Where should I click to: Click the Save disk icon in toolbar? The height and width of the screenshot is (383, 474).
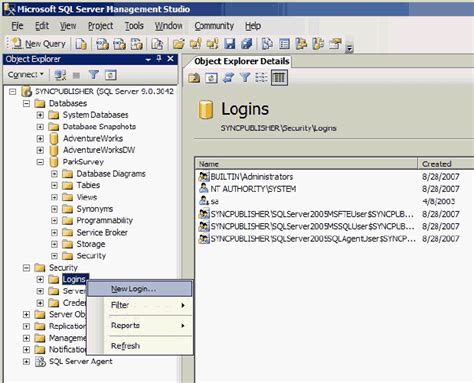[229, 44]
